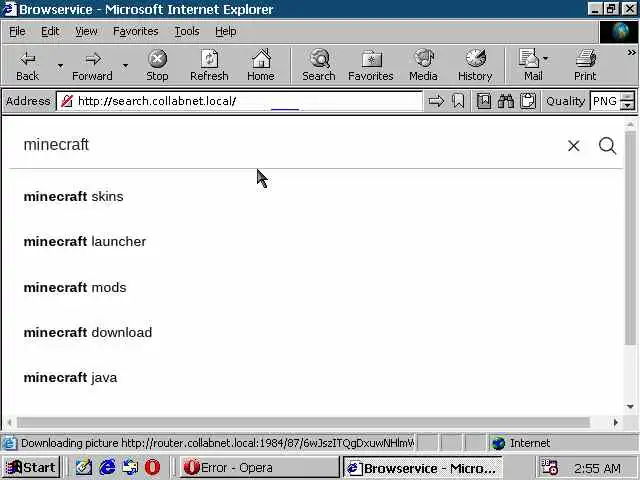Click the Downloading picture status text
Image resolution: width=640 pixels, height=480 pixels.
click(x=218, y=443)
